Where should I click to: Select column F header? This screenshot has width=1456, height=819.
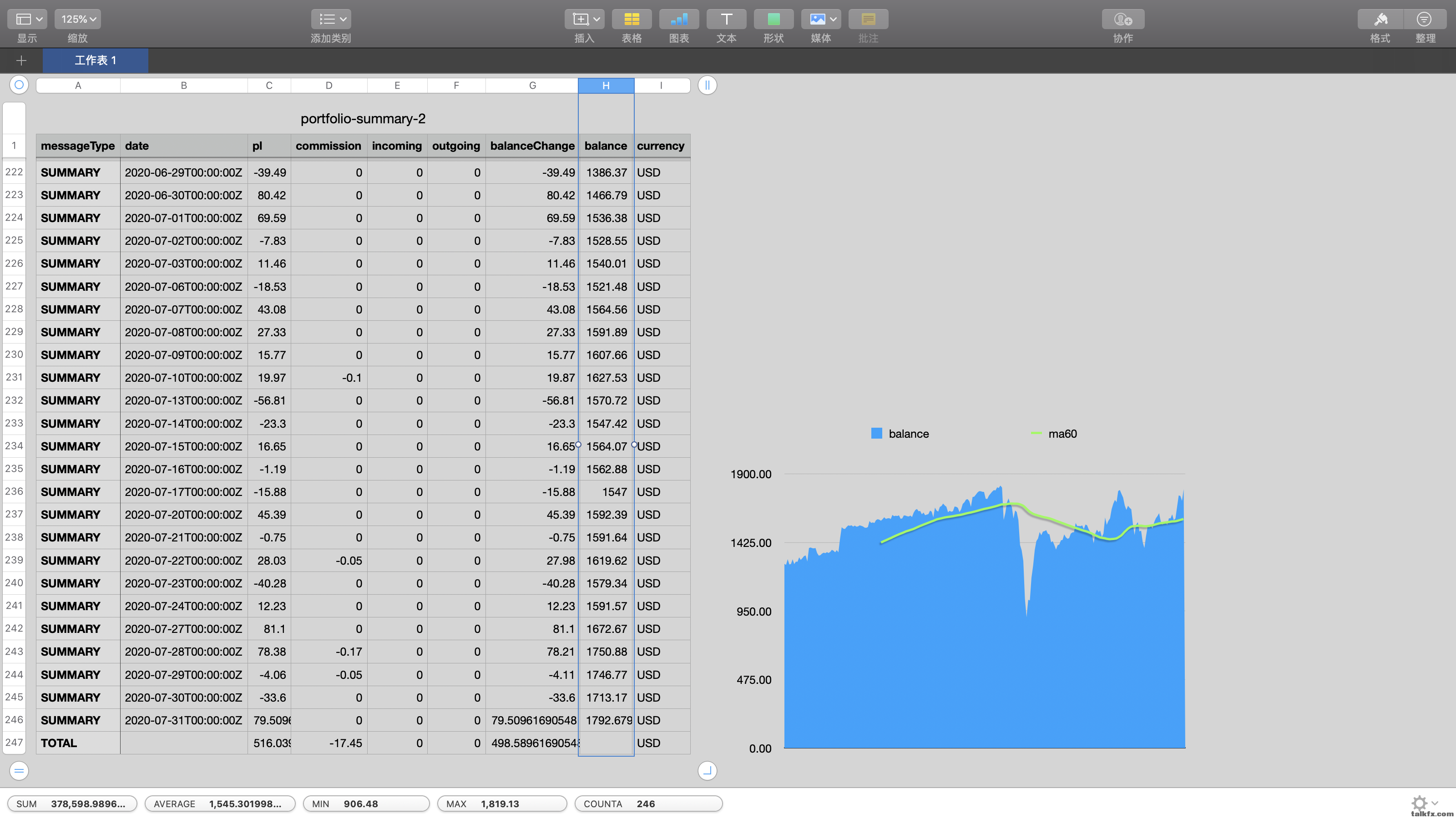[x=456, y=86]
